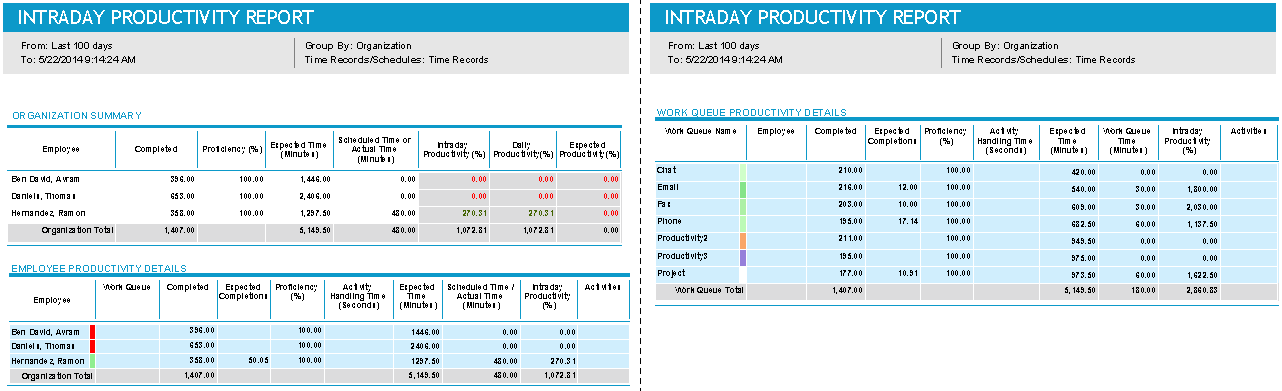Select 'Time Records/Schedules: Time Records' on right page
This screenshot has height=391, width=1282.
1043,60
